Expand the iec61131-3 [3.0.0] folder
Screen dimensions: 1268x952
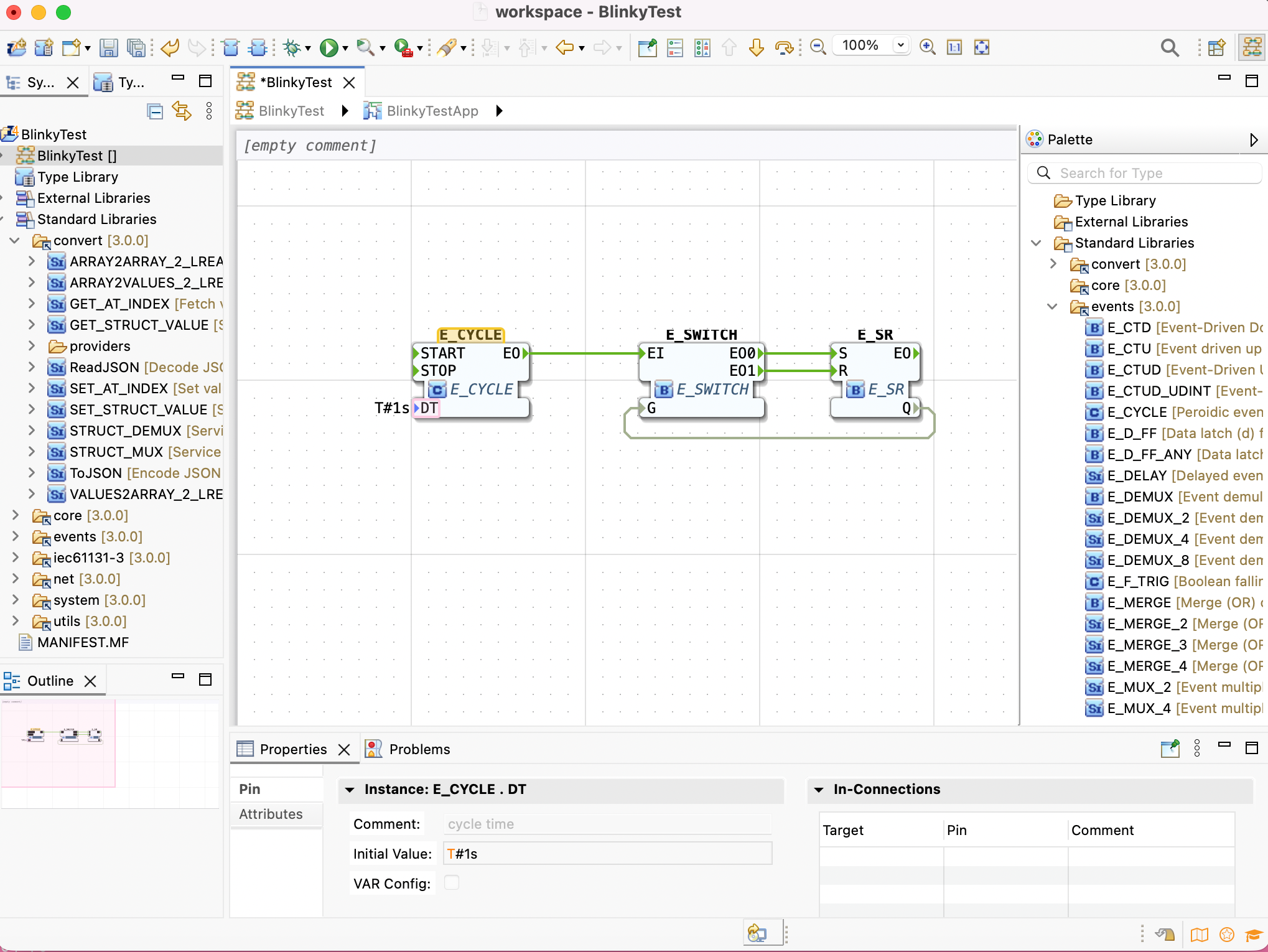click(x=15, y=558)
